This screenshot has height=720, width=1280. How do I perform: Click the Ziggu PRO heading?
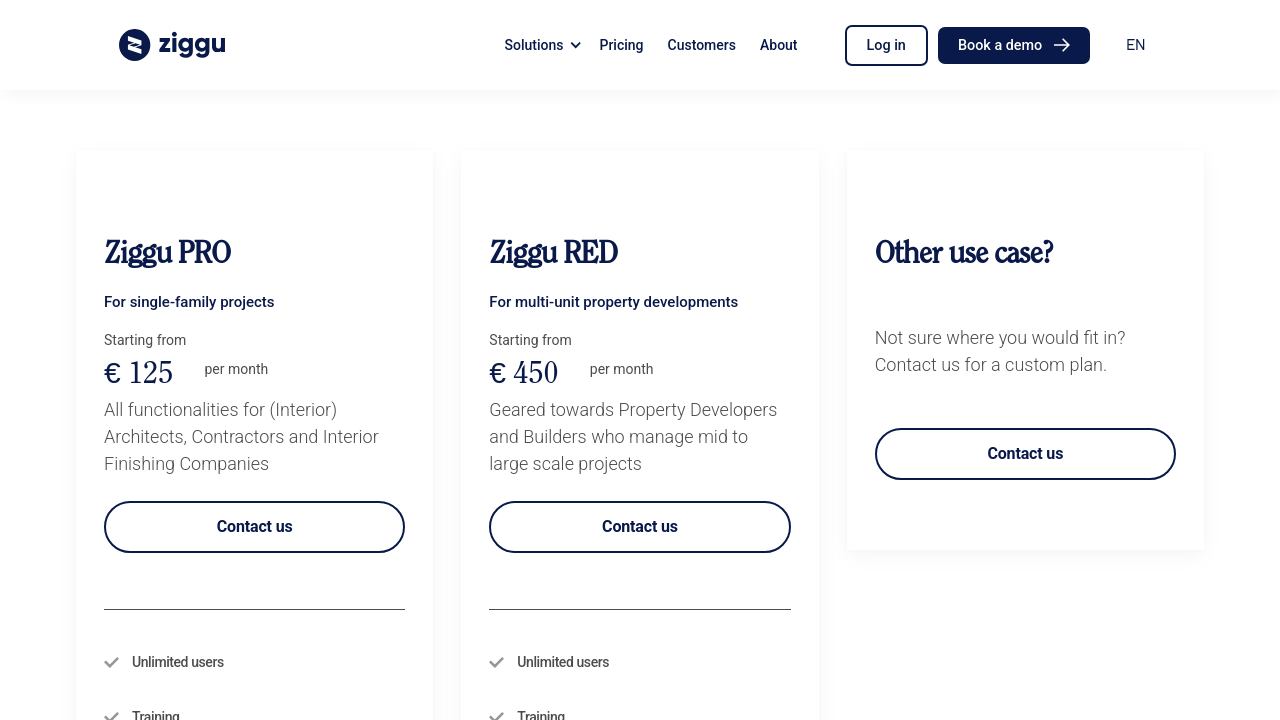(167, 253)
